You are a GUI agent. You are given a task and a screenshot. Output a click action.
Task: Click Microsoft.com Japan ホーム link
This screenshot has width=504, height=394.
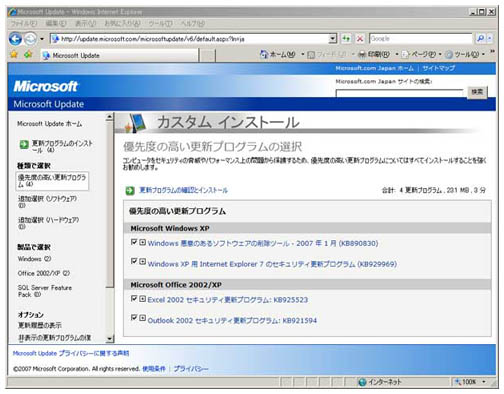[x=374, y=68]
